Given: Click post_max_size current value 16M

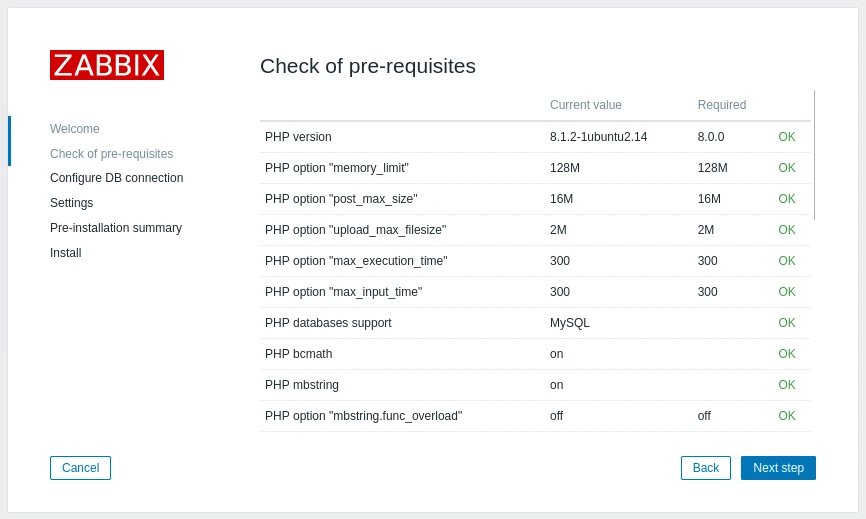Looking at the screenshot, I should (x=562, y=199).
